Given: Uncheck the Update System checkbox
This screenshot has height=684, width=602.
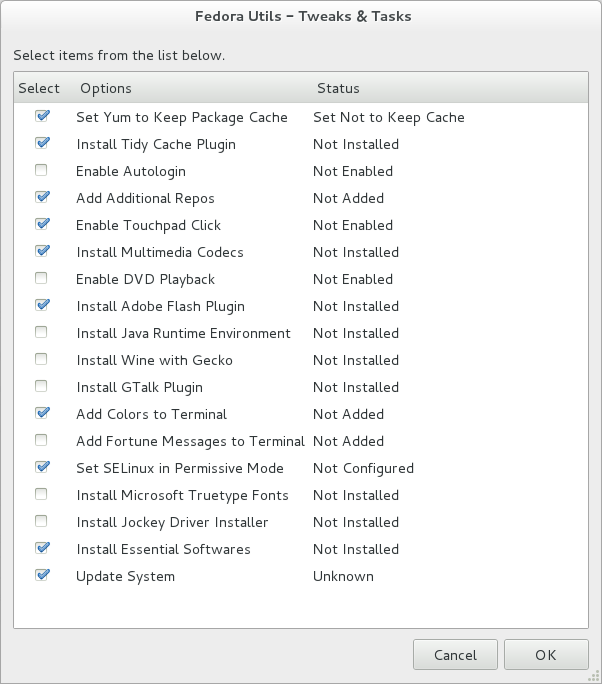Looking at the screenshot, I should coord(41,576).
